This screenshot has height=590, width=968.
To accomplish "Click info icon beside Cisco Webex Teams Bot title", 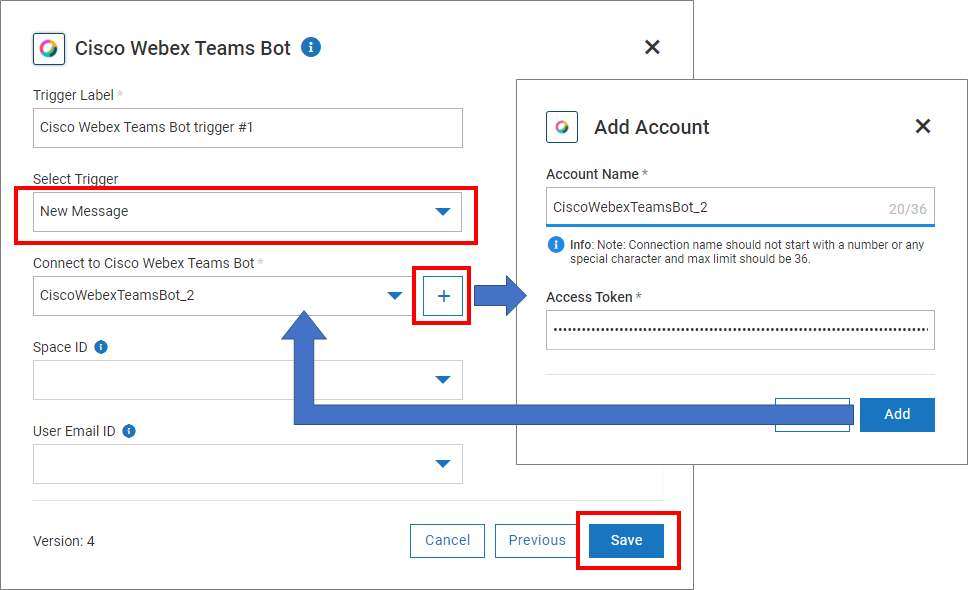I will 311,47.
